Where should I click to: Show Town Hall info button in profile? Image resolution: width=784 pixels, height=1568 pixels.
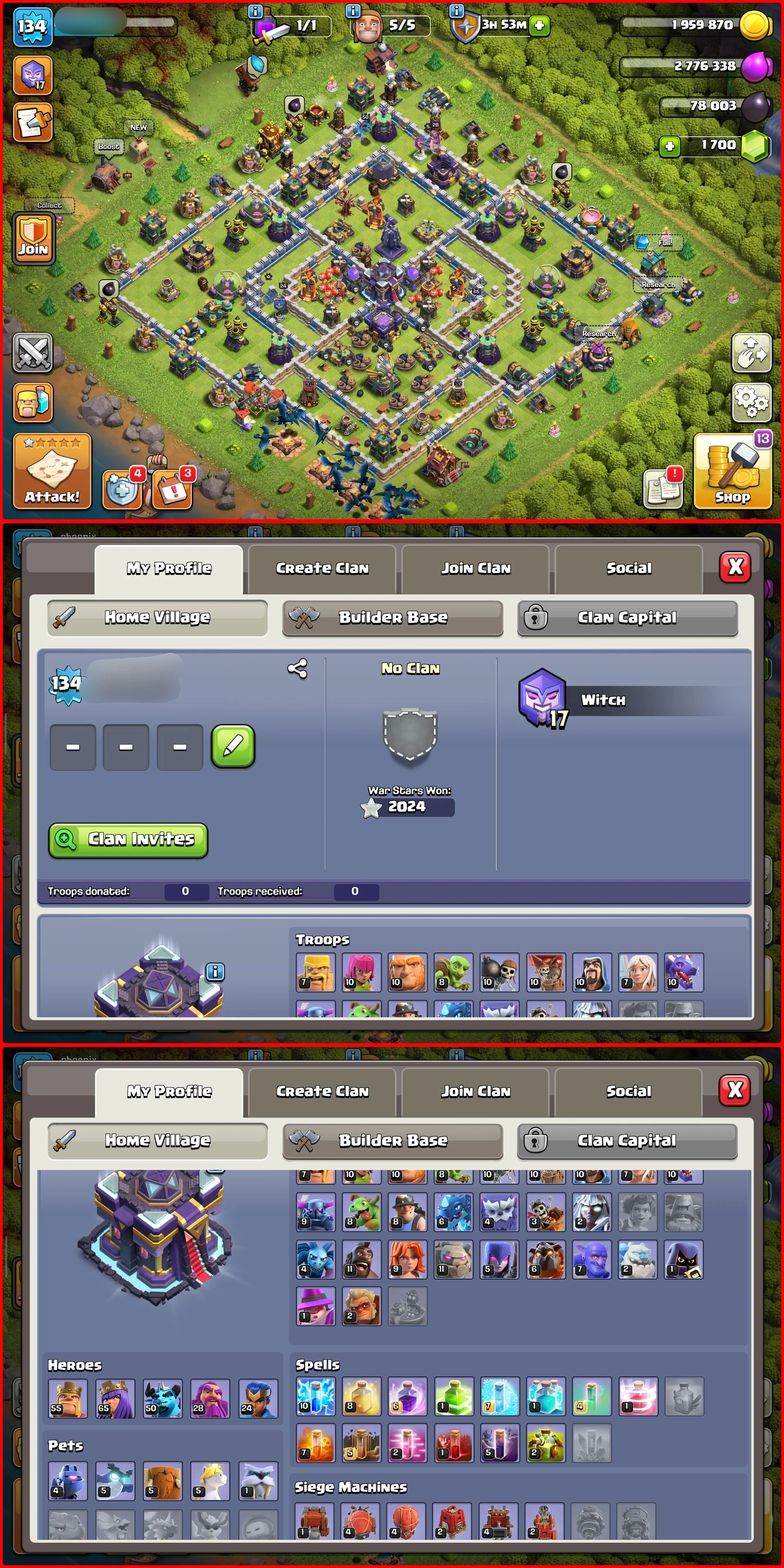click(x=216, y=972)
